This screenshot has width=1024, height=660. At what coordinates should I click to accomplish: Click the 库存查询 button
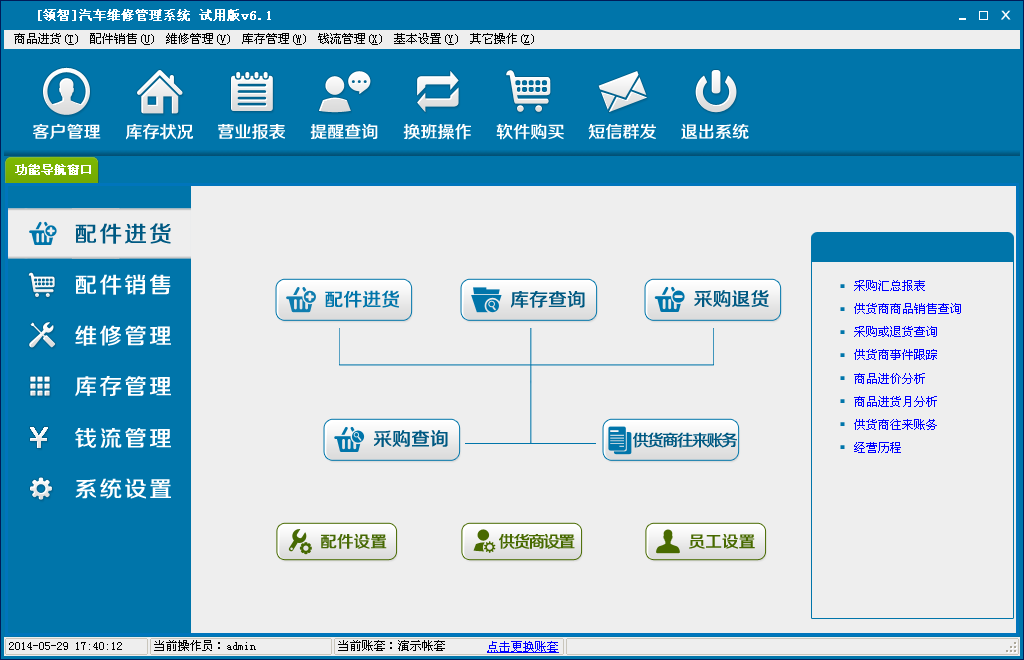pos(528,300)
